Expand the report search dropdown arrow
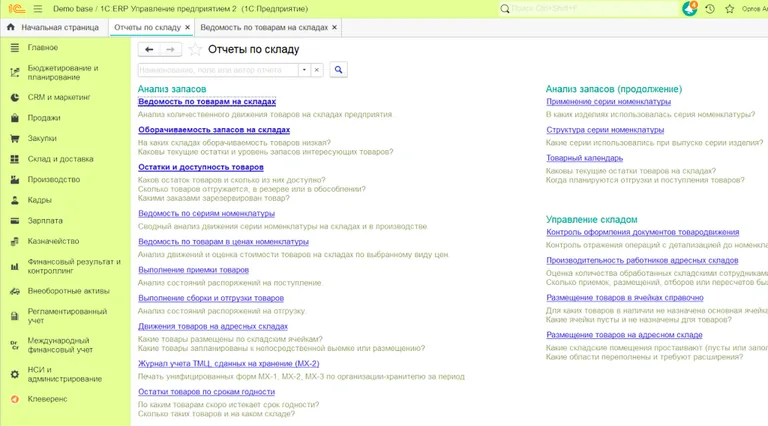 pyautogui.click(x=303, y=70)
